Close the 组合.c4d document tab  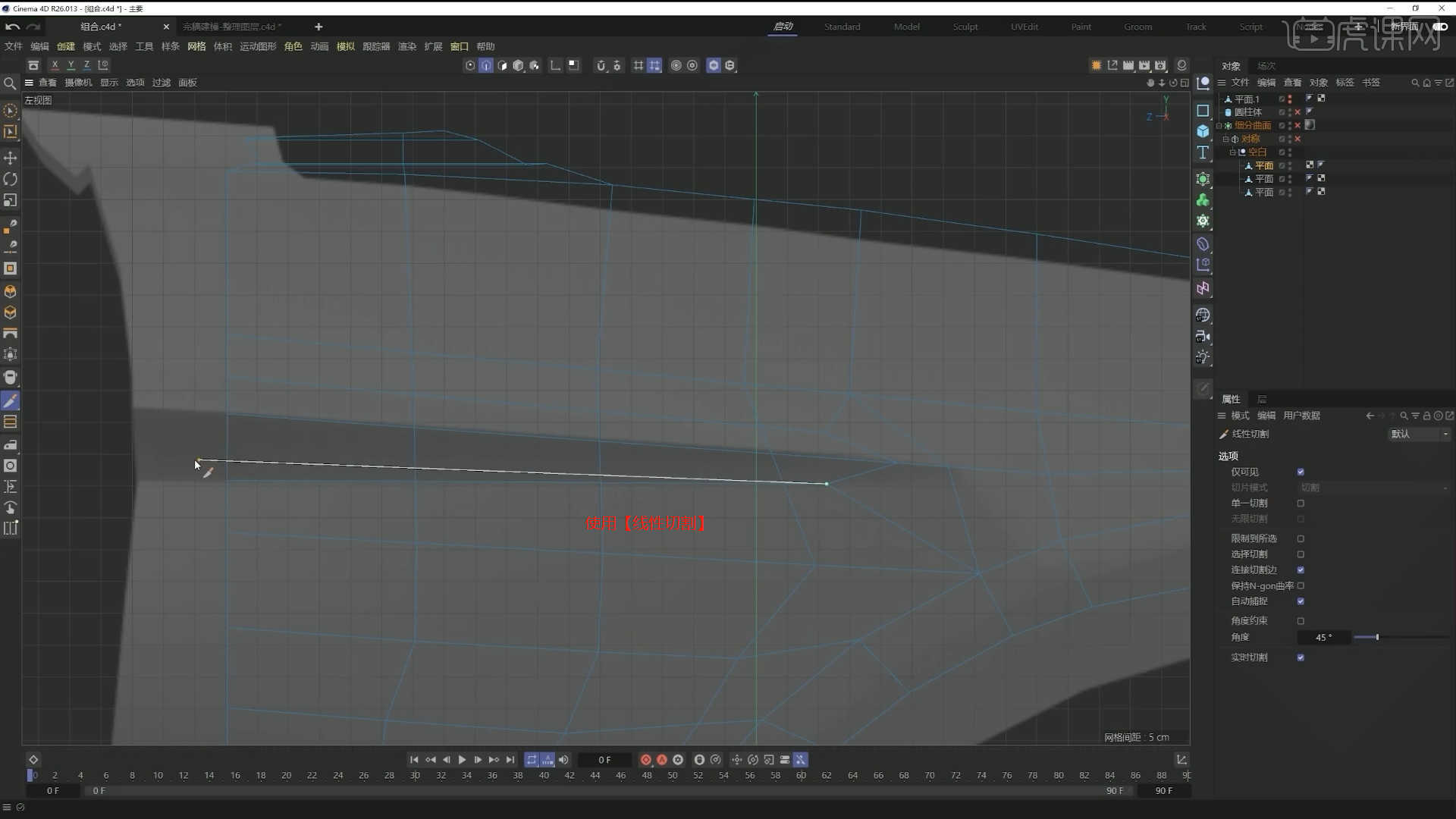point(166,27)
